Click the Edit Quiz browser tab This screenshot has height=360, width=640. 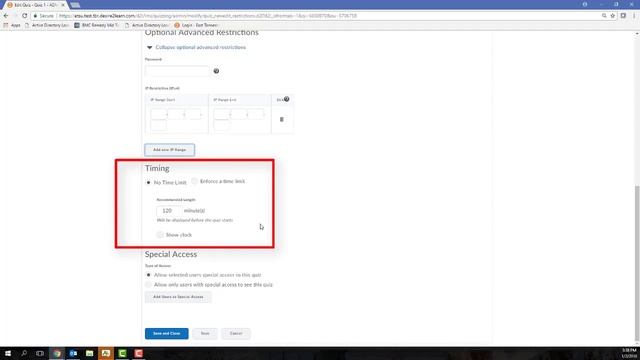pos(35,5)
